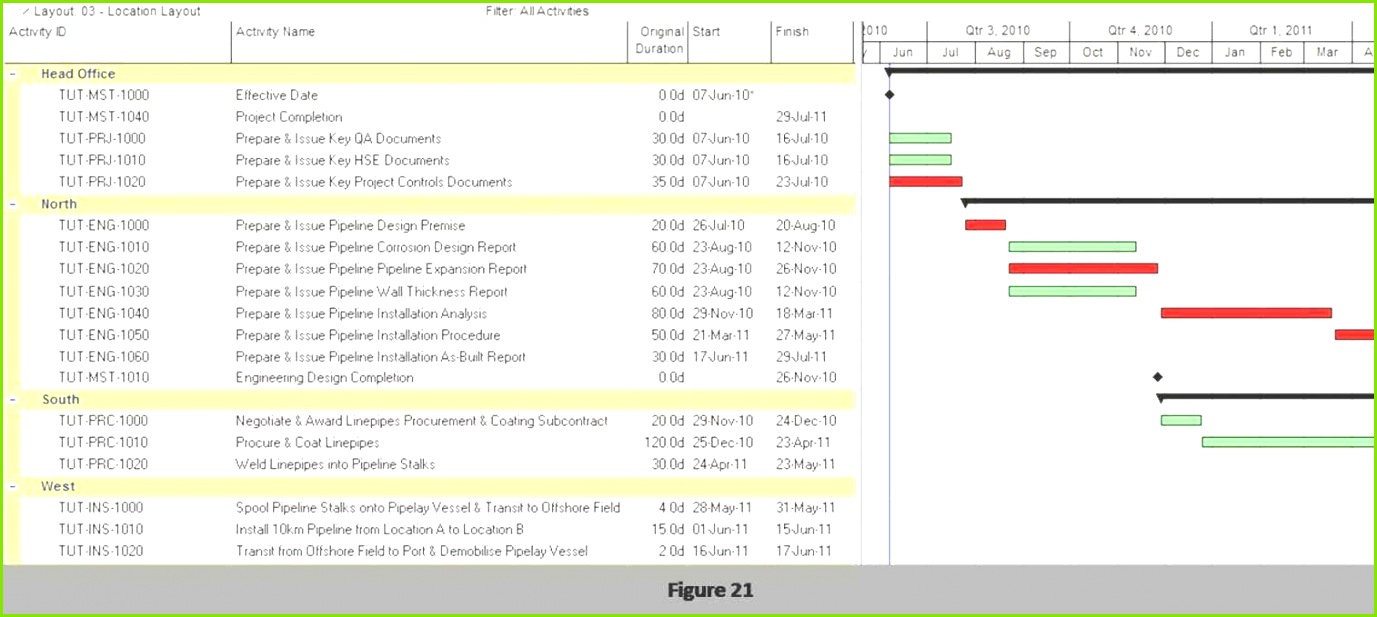Viewport: 1377px width, 617px height.
Task: Click the Filter: All Activities label
Action: tap(537, 11)
